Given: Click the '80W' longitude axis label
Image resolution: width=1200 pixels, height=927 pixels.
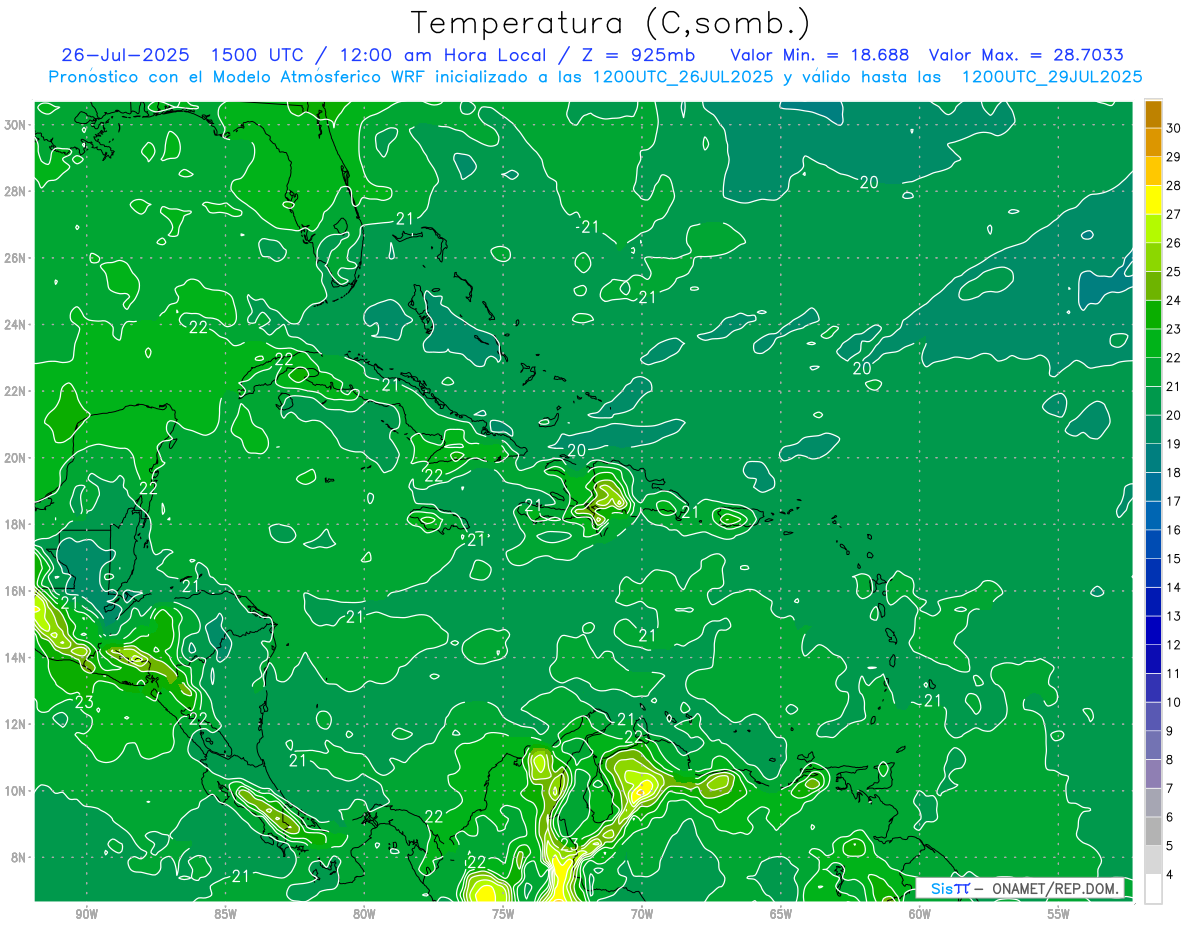Looking at the screenshot, I should [x=364, y=914].
